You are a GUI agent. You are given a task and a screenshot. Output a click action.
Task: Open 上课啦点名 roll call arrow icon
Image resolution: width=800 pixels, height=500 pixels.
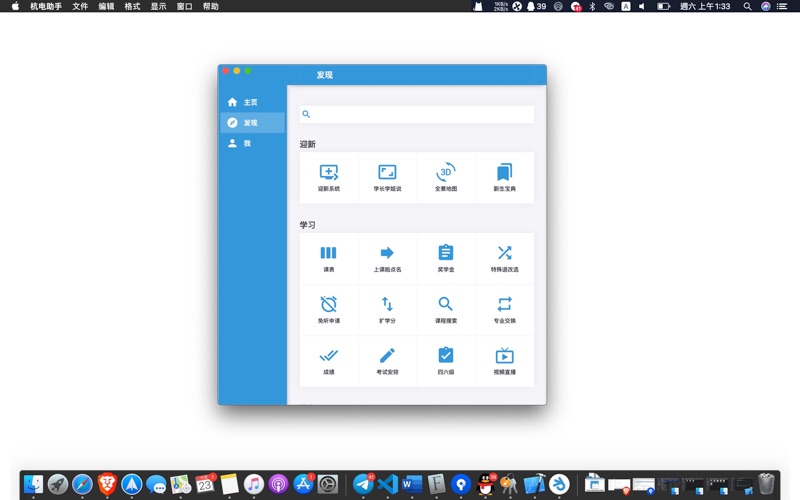[x=387, y=253]
